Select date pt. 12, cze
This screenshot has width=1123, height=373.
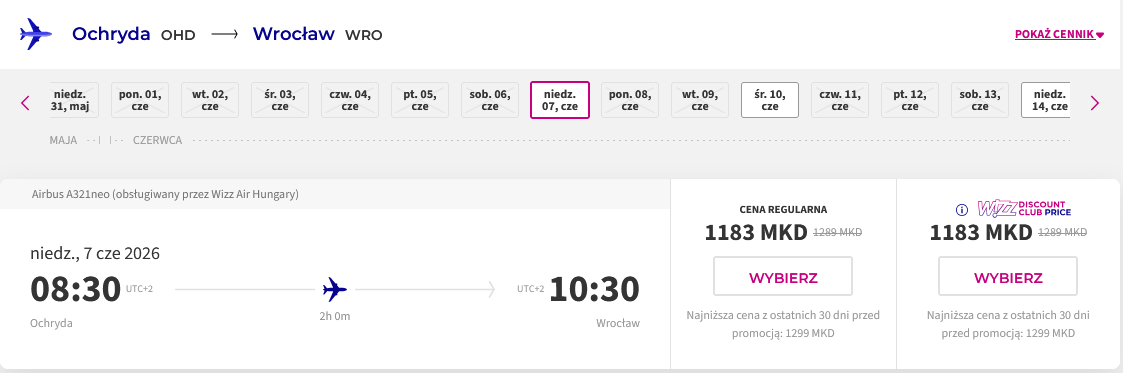pos(910,100)
